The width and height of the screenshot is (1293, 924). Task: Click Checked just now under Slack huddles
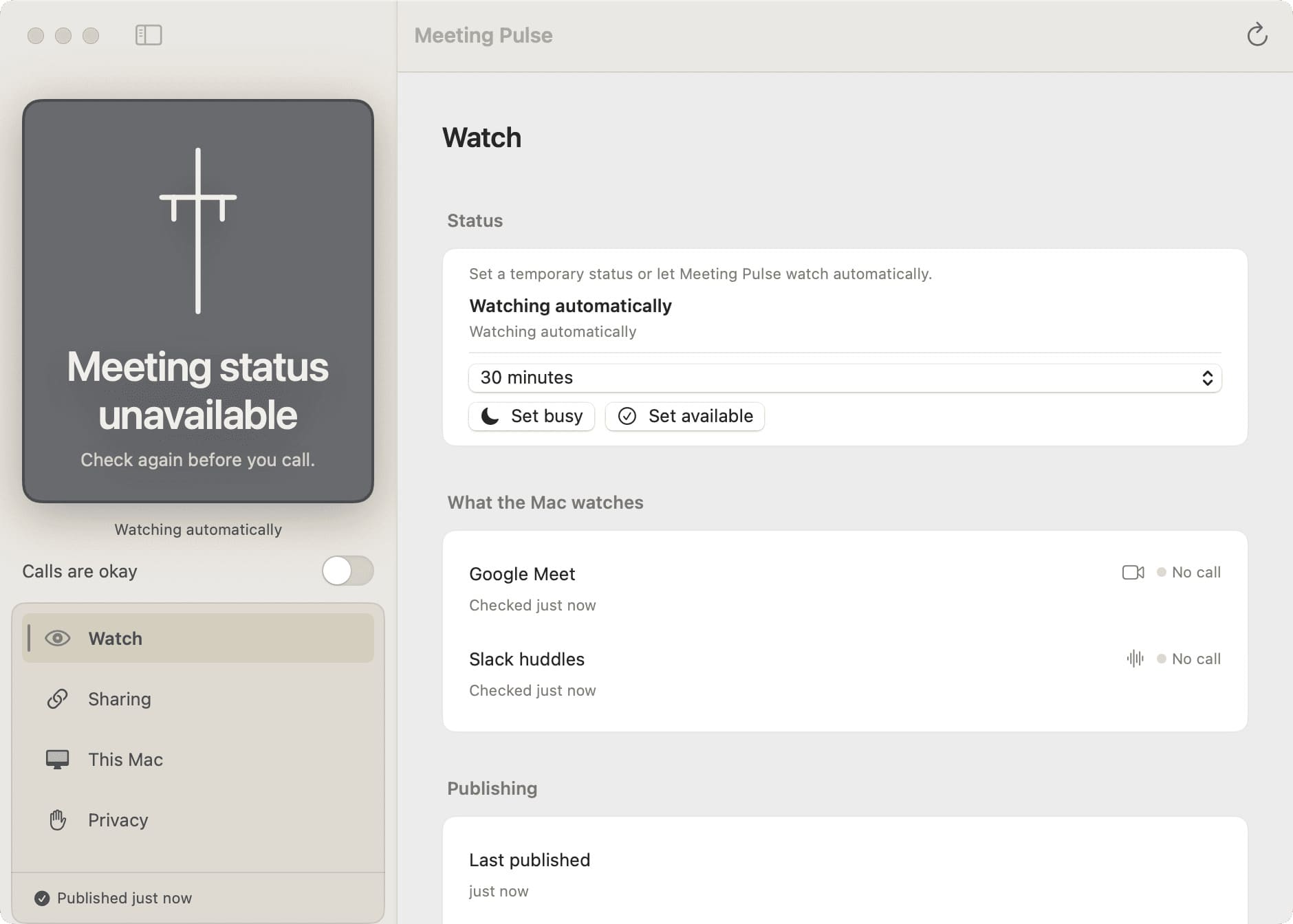pyautogui.click(x=532, y=690)
